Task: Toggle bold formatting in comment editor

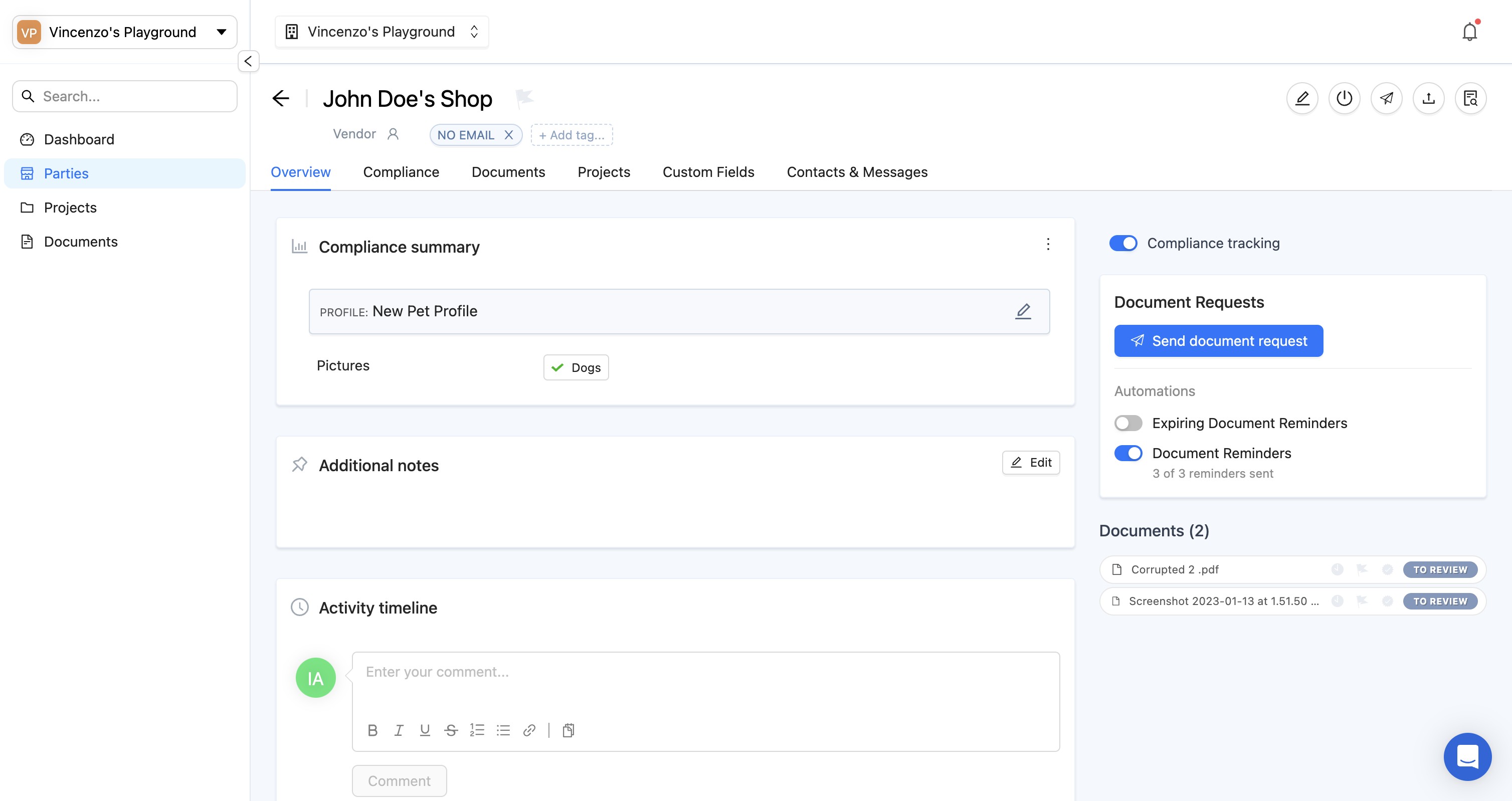Action: click(372, 730)
